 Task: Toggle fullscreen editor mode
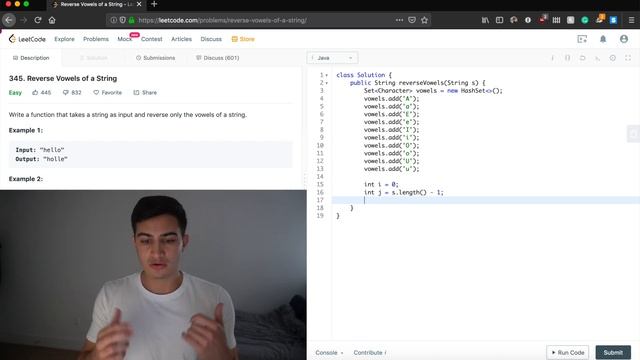[x=628, y=58]
